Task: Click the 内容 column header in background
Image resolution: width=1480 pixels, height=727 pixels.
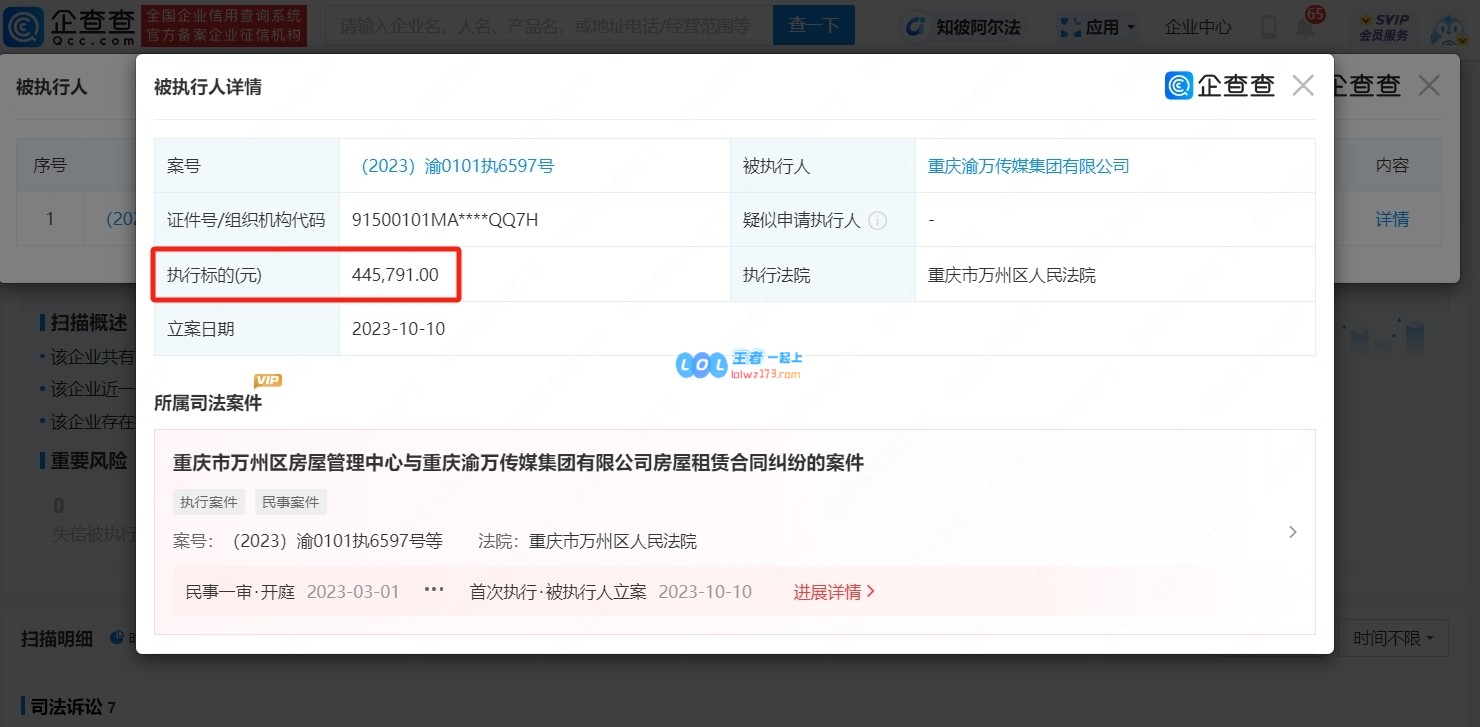Action: (1392, 165)
